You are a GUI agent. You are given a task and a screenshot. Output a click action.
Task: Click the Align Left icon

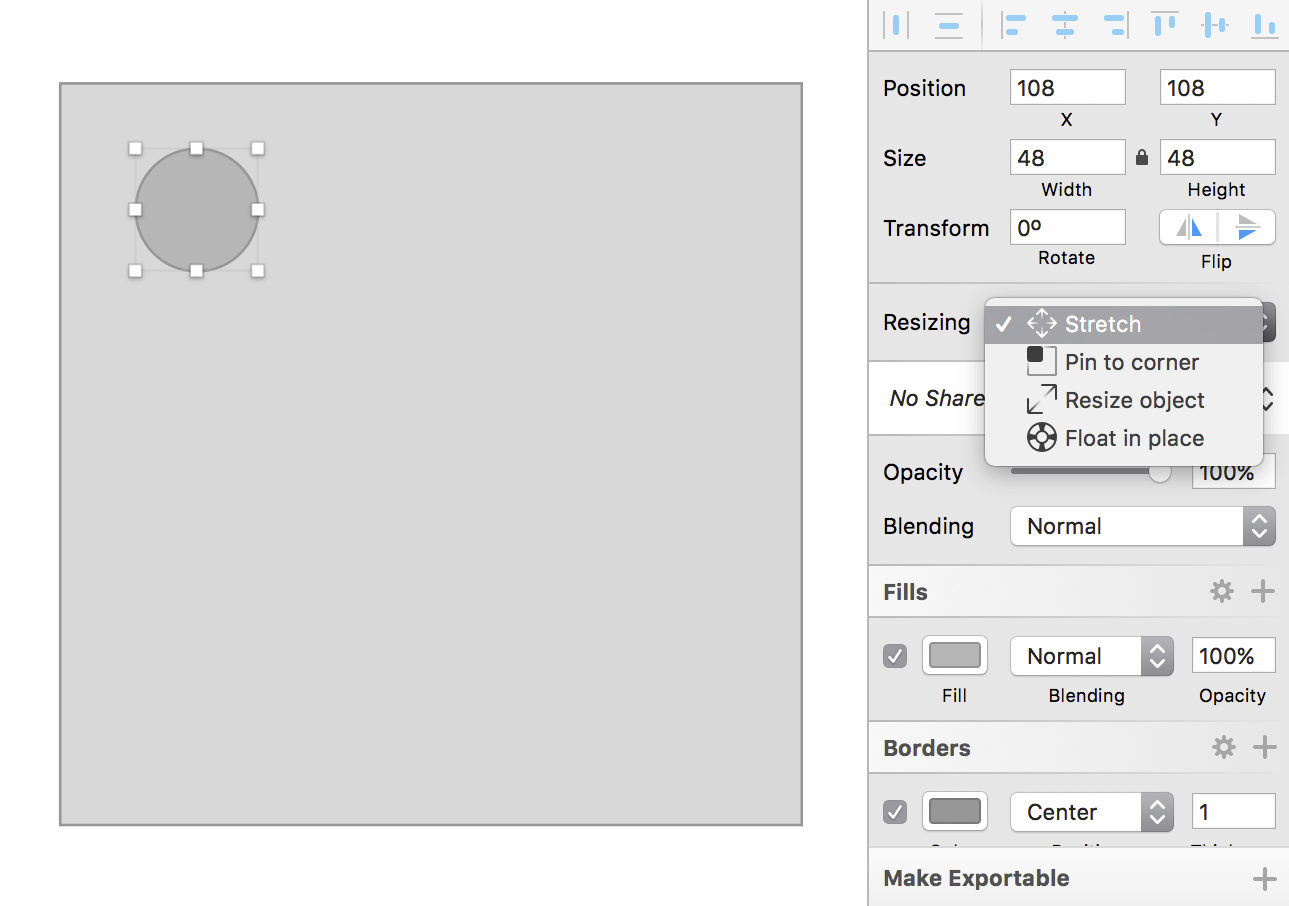pyautogui.click(x=1015, y=25)
